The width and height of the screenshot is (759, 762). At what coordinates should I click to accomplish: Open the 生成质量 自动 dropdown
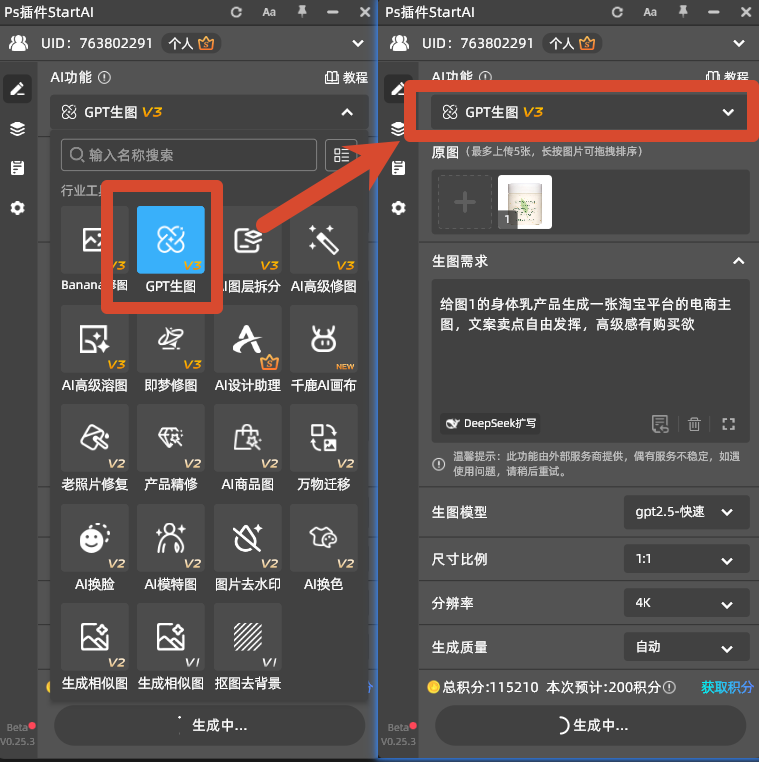pos(686,647)
